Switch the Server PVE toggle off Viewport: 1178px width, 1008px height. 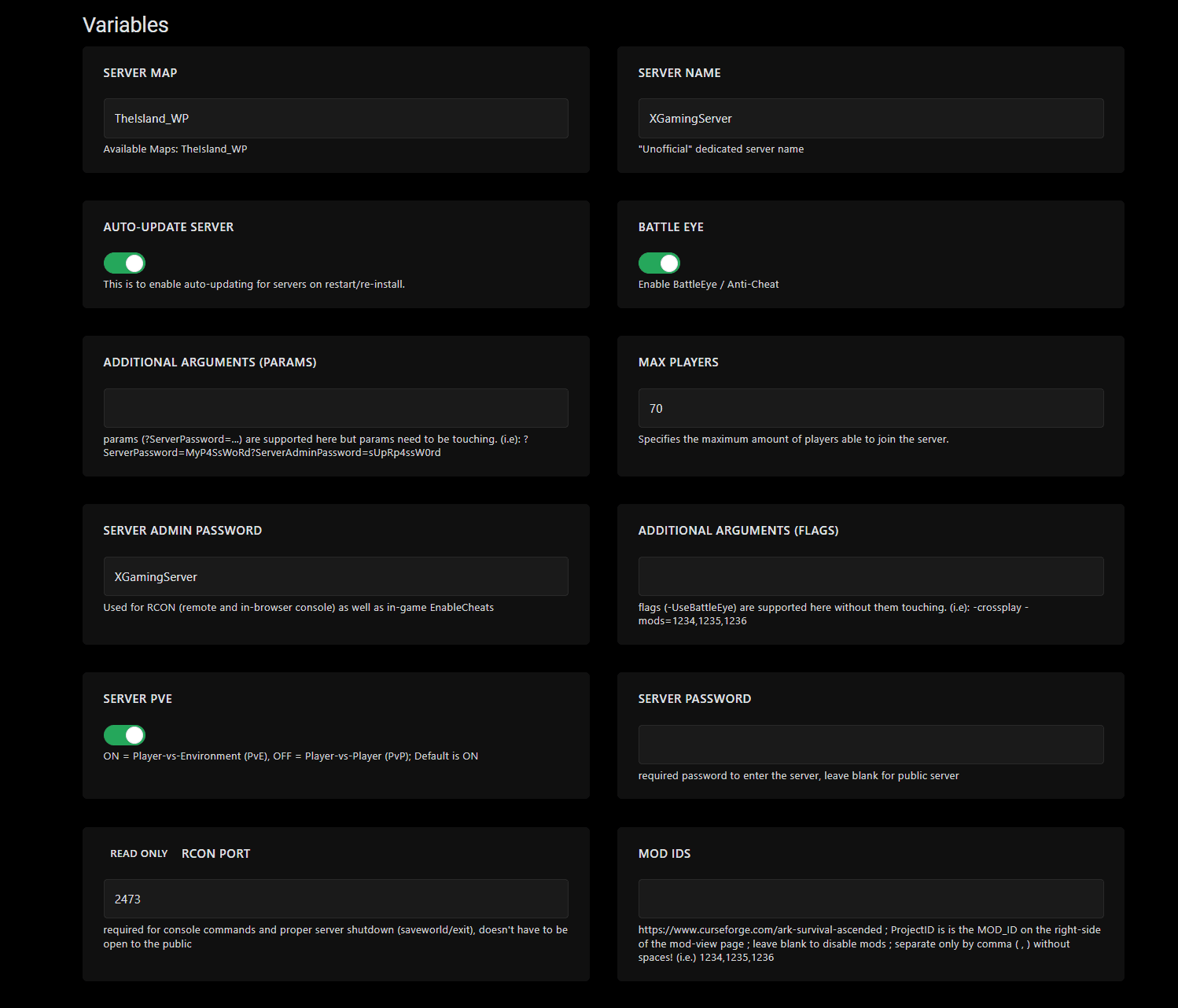pyautogui.click(x=123, y=734)
